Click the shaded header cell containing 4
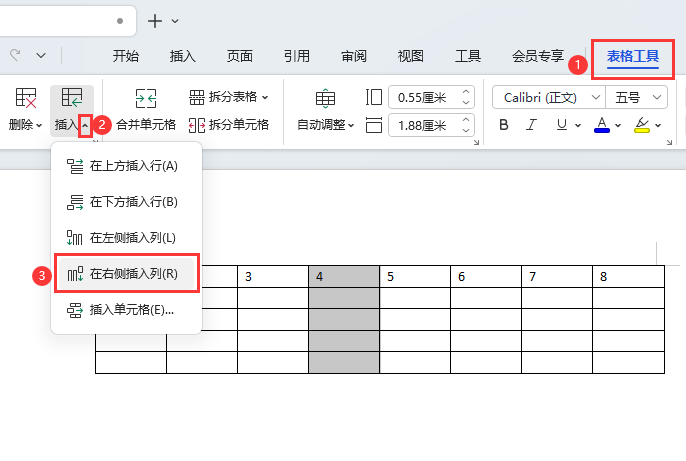The height and width of the screenshot is (461, 686). [x=344, y=276]
